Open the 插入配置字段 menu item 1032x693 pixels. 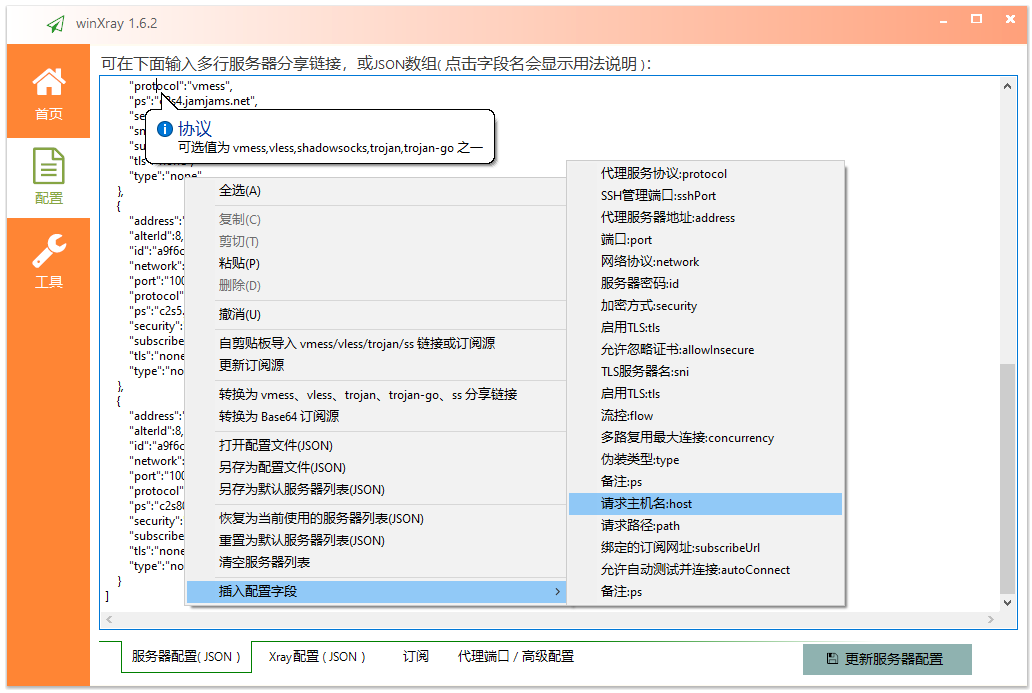click(x=376, y=592)
